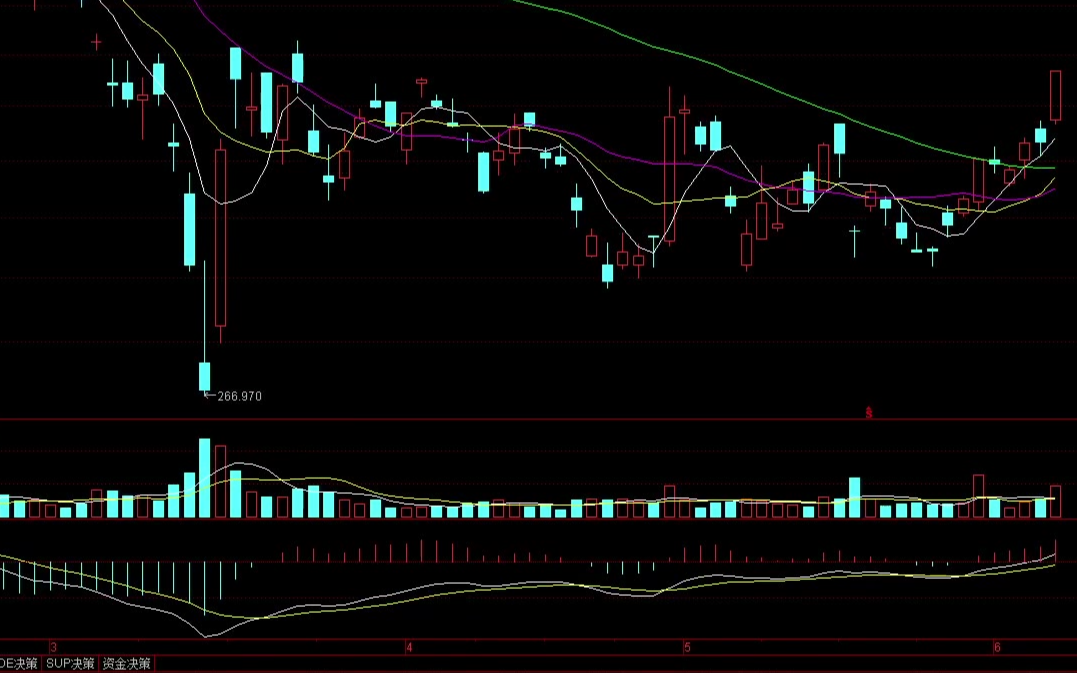Select the tallest cyan volume bar
Image resolution: width=1077 pixels, height=673 pixels.
point(204,478)
